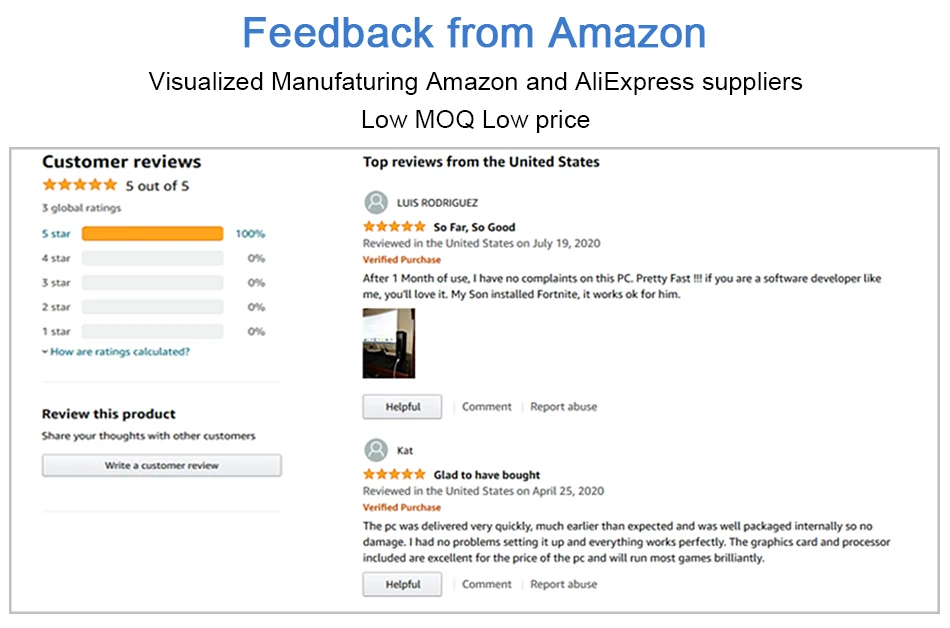Open the review photo thumbnail
Image resolution: width=950 pixels, height=628 pixels.
click(388, 343)
